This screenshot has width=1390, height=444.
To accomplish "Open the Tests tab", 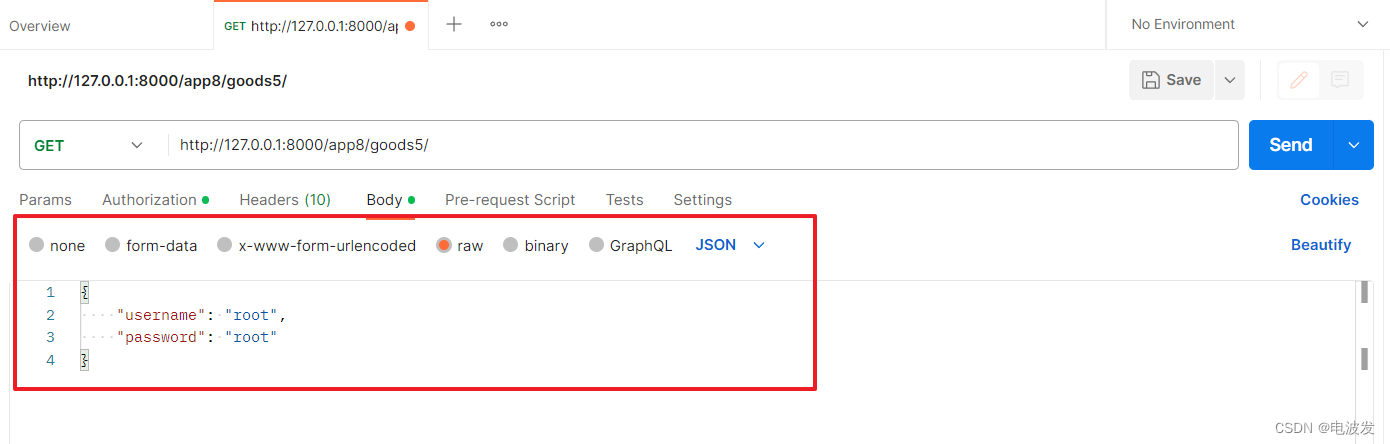I will (x=625, y=200).
